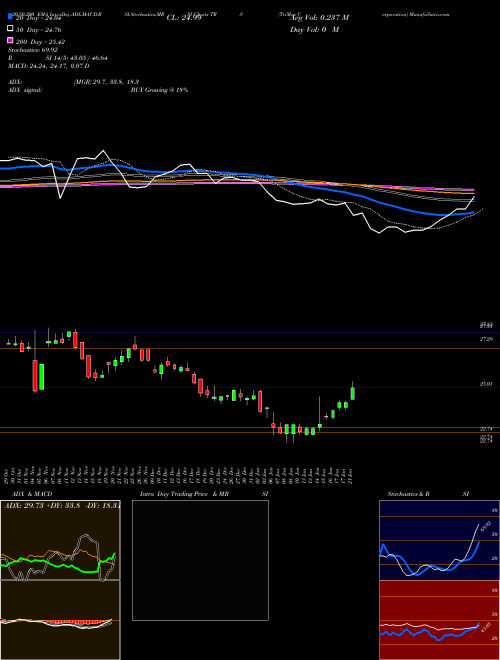The image size is (500, 660).
Task: Click the white 50 Day legend swatch
Action: (x=10, y=29)
